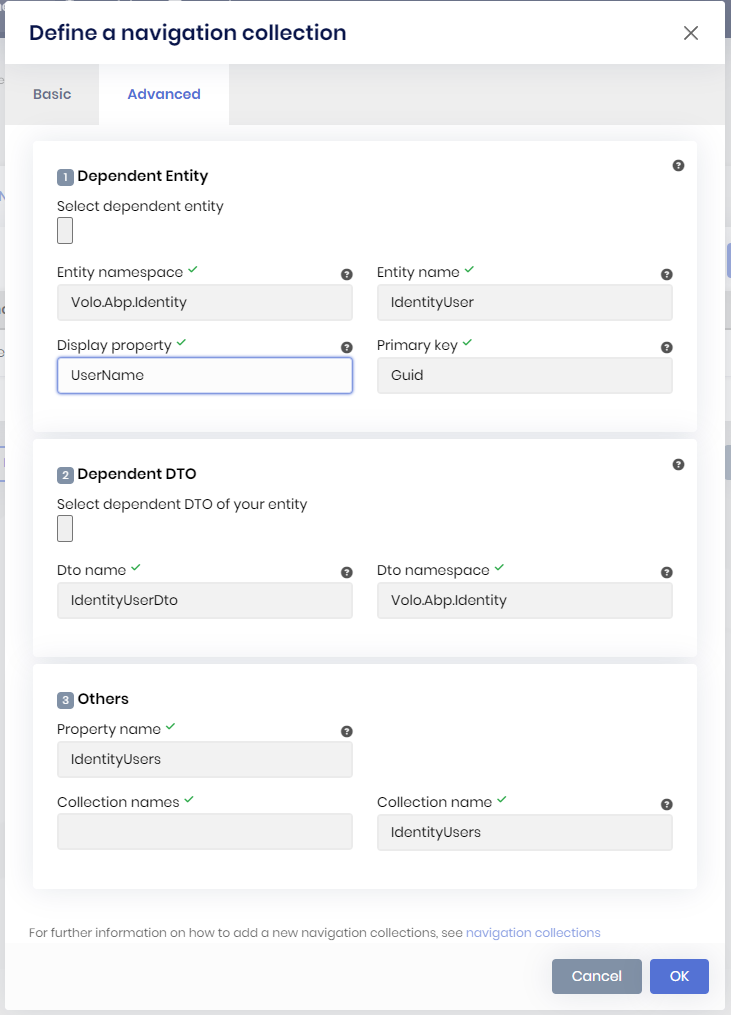This screenshot has height=1015, width=731.
Task: Click Dependent DTO section help icon
Action: (678, 464)
